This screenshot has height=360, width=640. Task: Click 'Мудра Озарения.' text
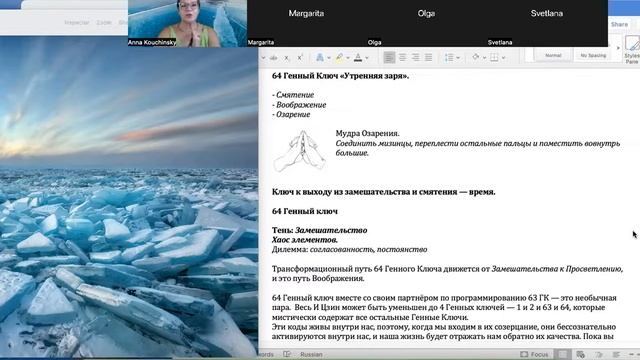click(x=367, y=133)
